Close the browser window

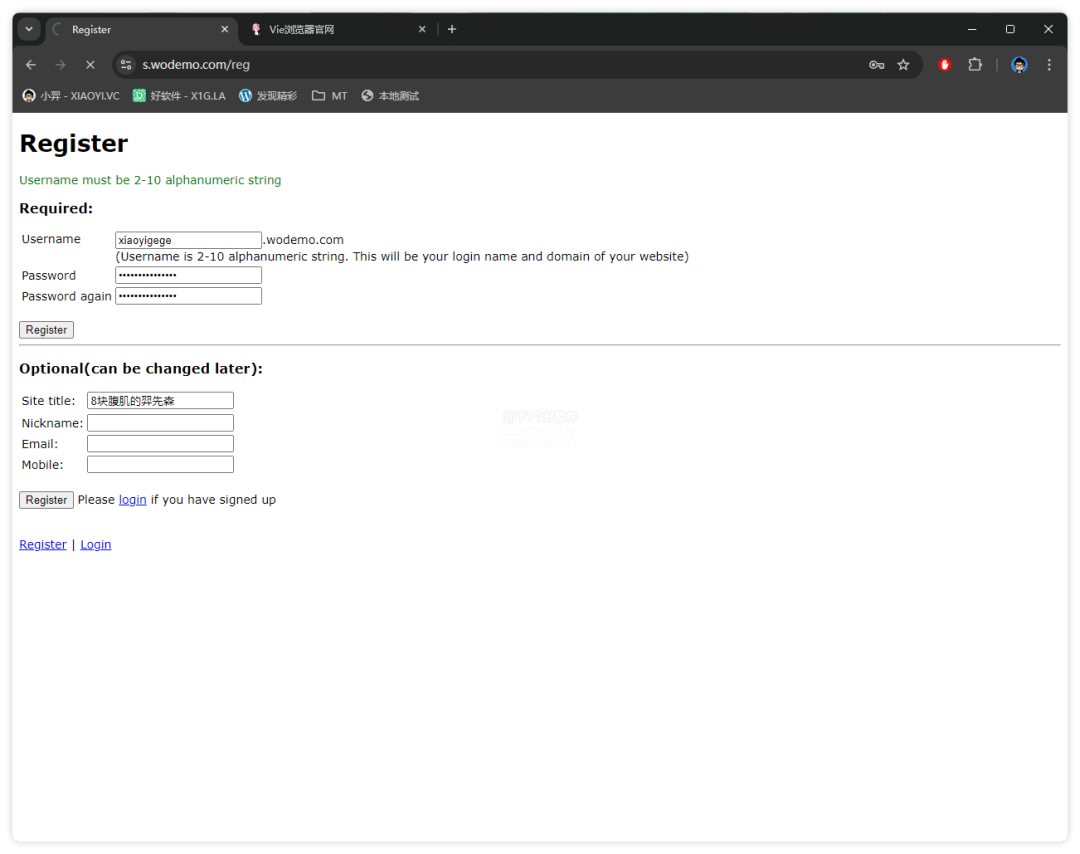(1048, 29)
